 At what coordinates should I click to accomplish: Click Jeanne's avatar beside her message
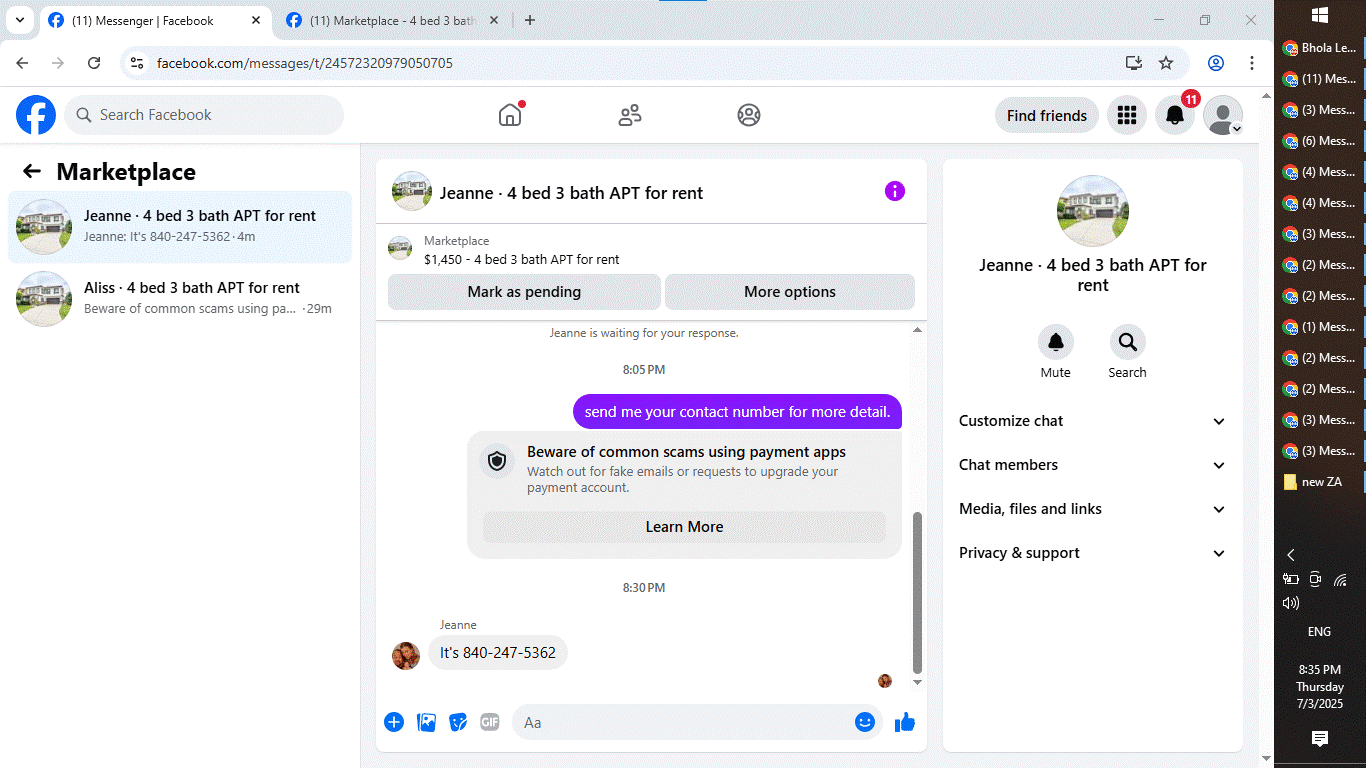tap(406, 655)
